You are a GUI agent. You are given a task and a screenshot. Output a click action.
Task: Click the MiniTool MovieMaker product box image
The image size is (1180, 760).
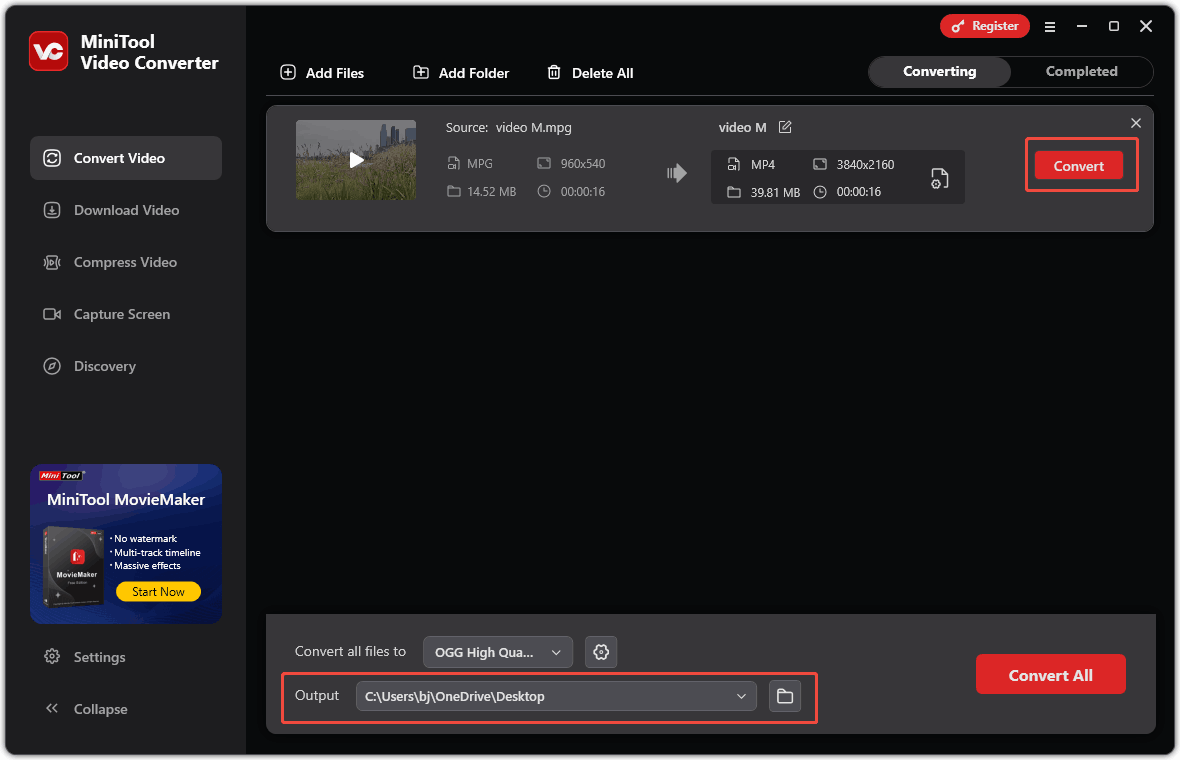point(74,567)
